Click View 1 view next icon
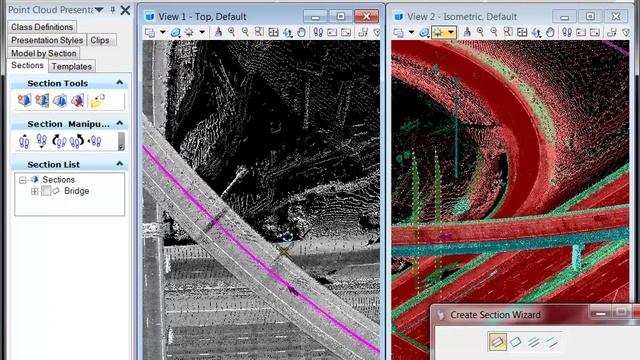The image size is (640, 360). tap(346, 32)
